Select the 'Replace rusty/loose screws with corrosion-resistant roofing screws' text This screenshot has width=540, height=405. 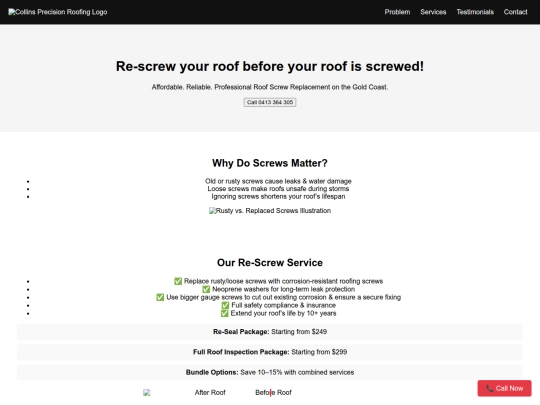click(x=283, y=281)
